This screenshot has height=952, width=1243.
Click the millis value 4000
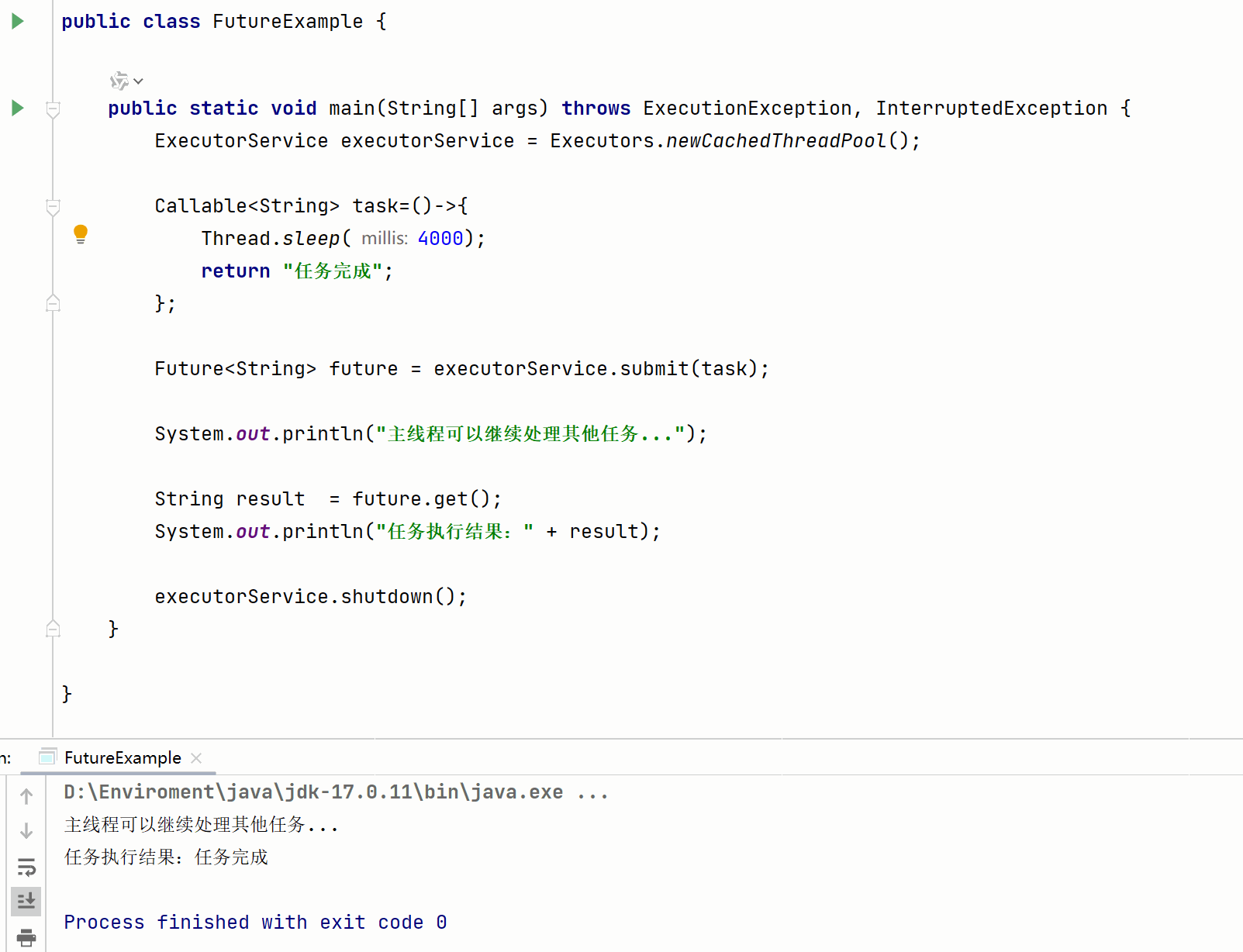[440, 239]
